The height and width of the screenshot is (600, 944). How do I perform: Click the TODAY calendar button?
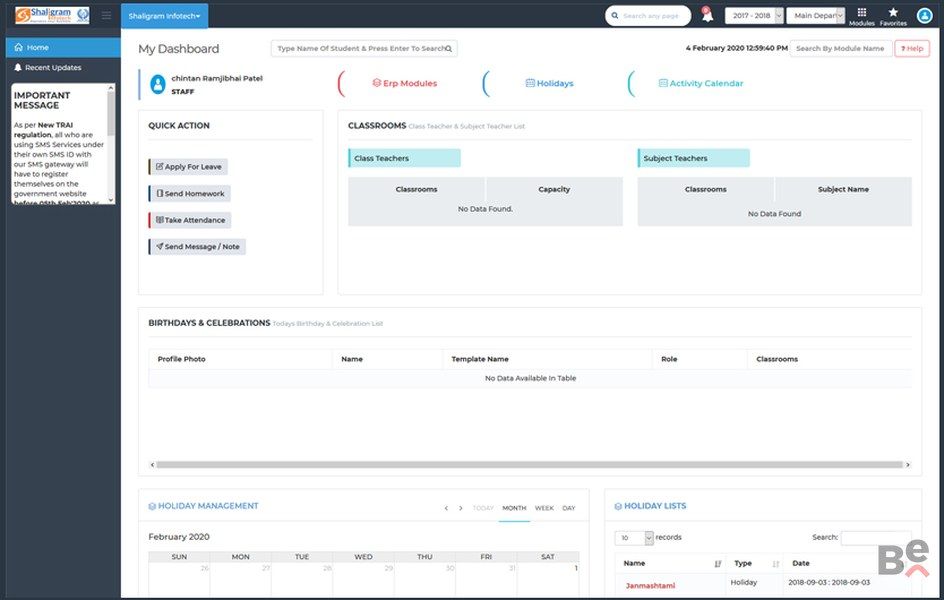pos(483,509)
